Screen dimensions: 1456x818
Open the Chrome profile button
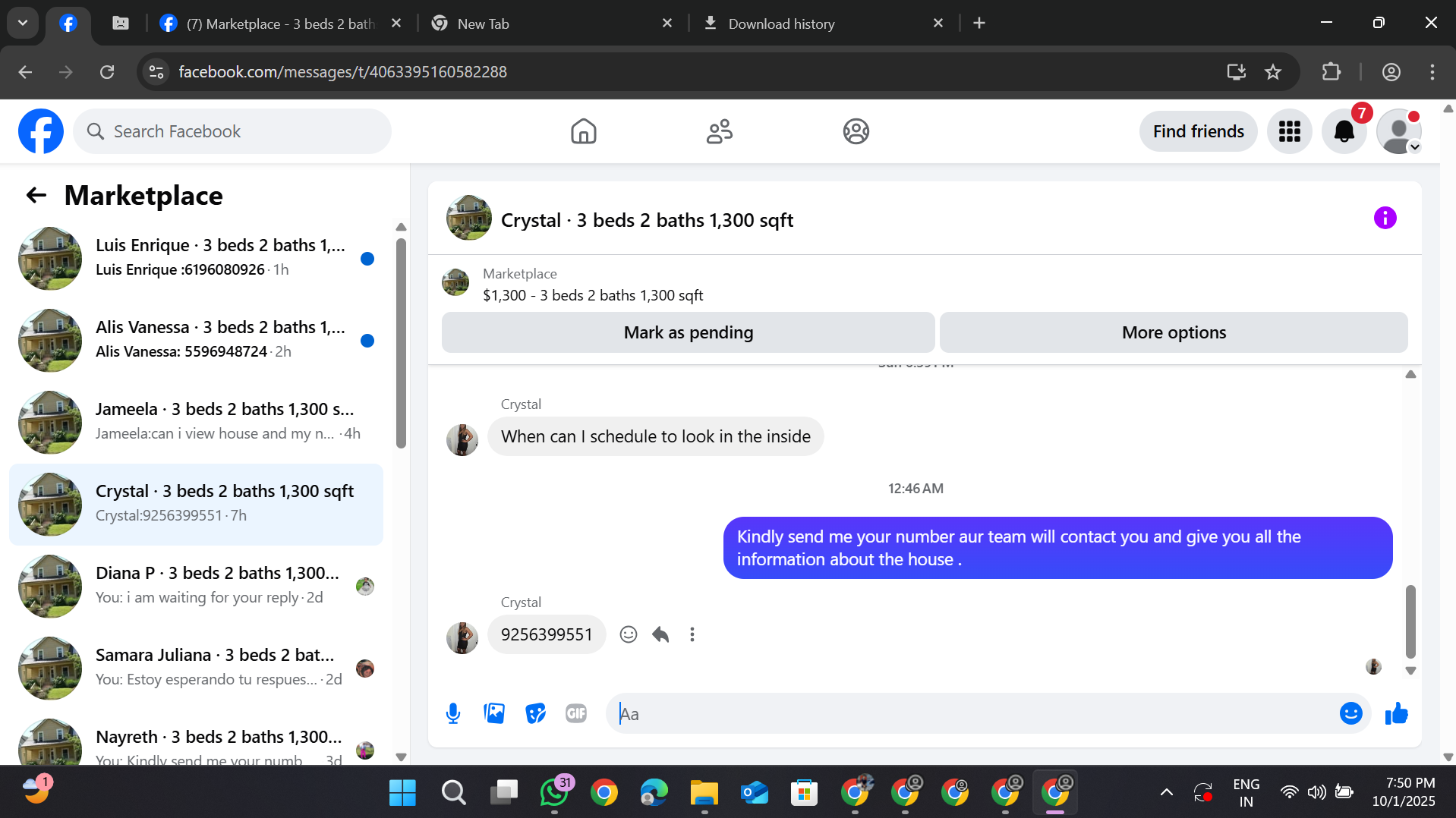coord(1391,72)
